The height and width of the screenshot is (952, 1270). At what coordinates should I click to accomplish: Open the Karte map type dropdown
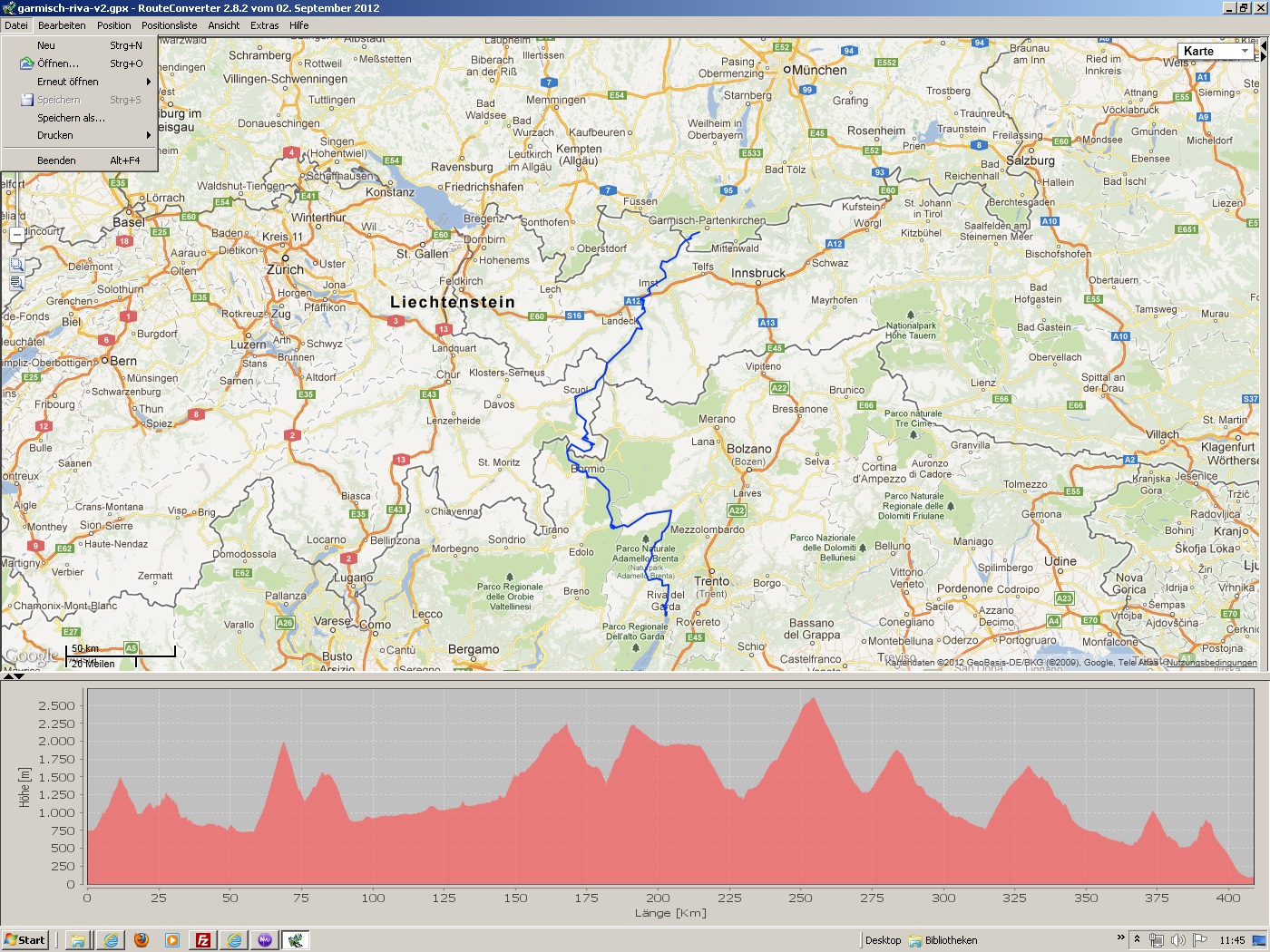point(1216,51)
